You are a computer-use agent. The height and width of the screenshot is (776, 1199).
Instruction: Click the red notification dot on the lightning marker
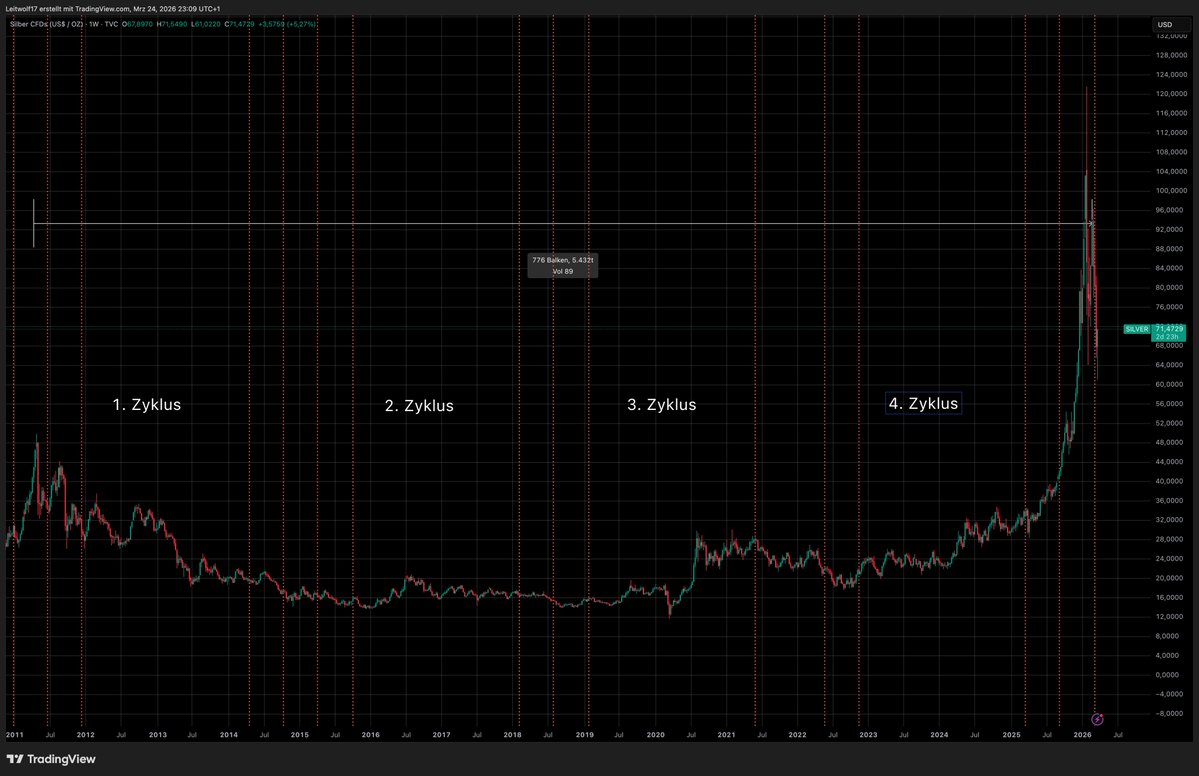[x=1102, y=714]
